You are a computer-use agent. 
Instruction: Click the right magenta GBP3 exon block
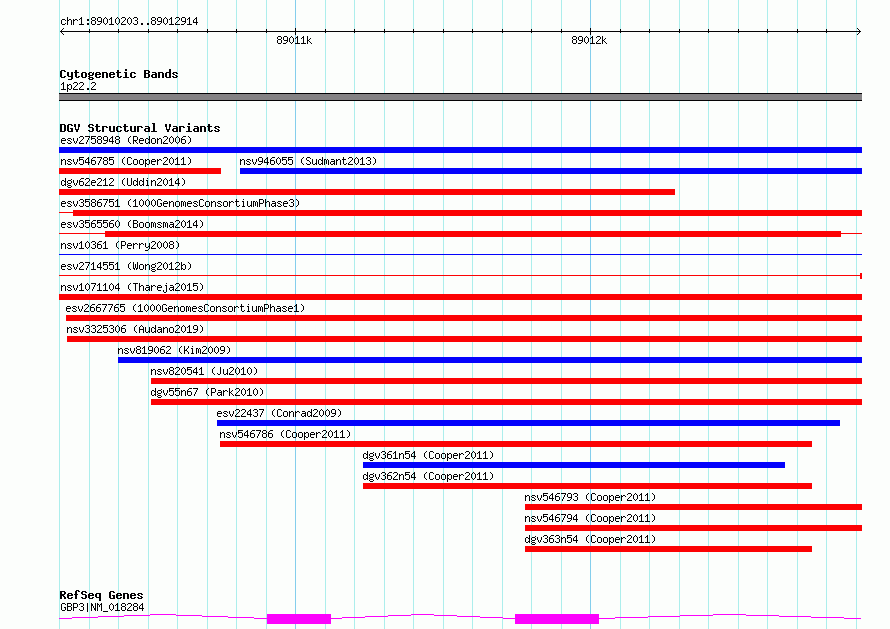pos(557,619)
